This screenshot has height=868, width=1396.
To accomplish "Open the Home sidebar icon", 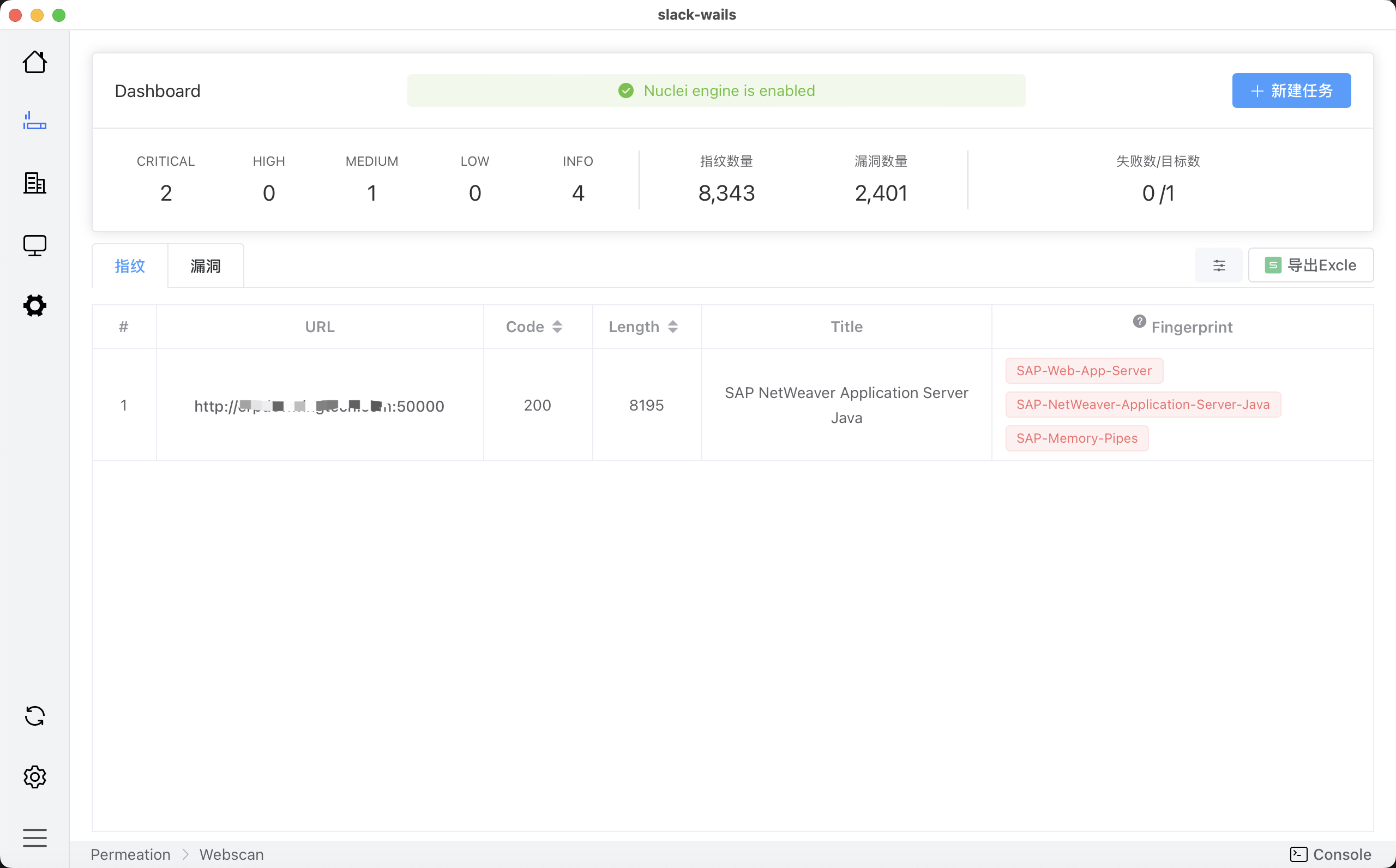I will tap(34, 62).
